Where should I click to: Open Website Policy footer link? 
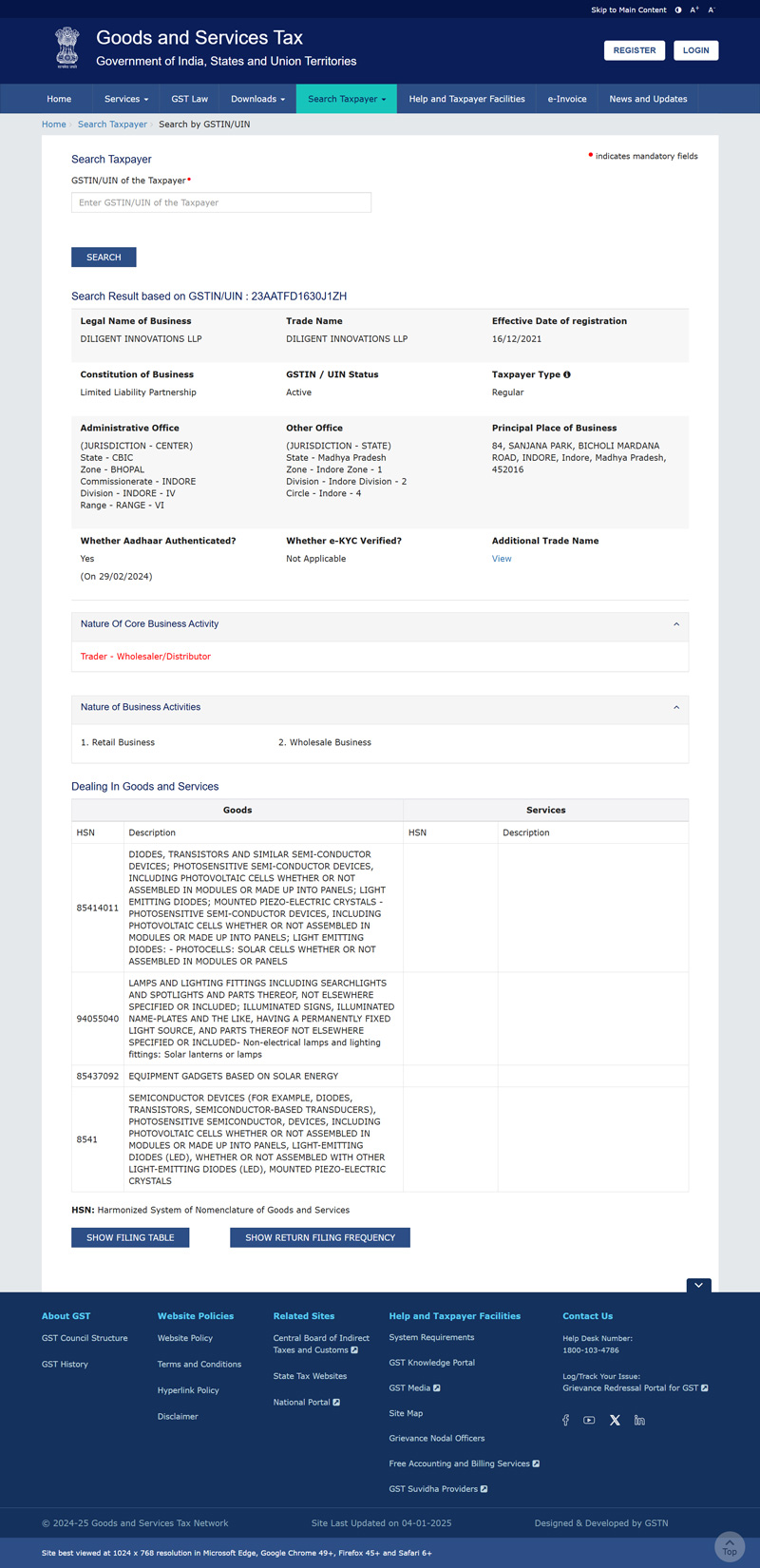pos(185,1338)
